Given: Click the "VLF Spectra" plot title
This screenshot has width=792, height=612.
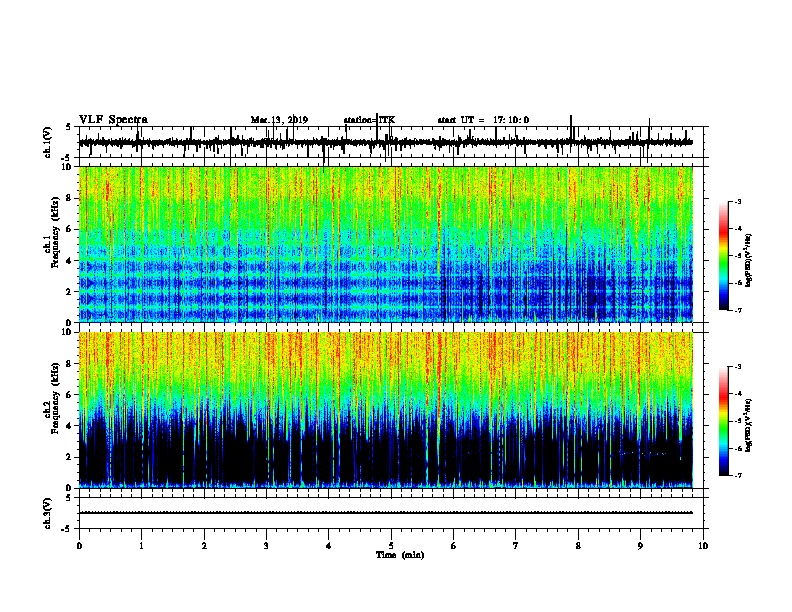Looking at the screenshot, I should coord(113,120).
